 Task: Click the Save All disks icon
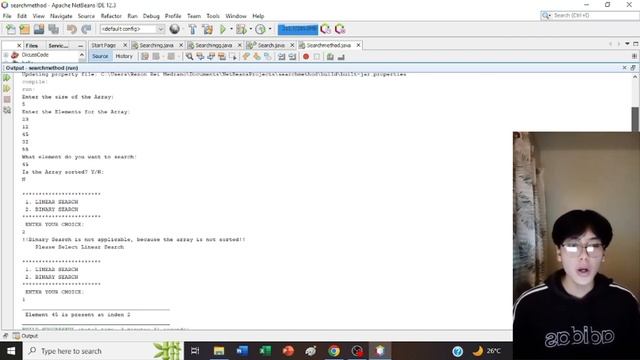(x=53, y=29)
